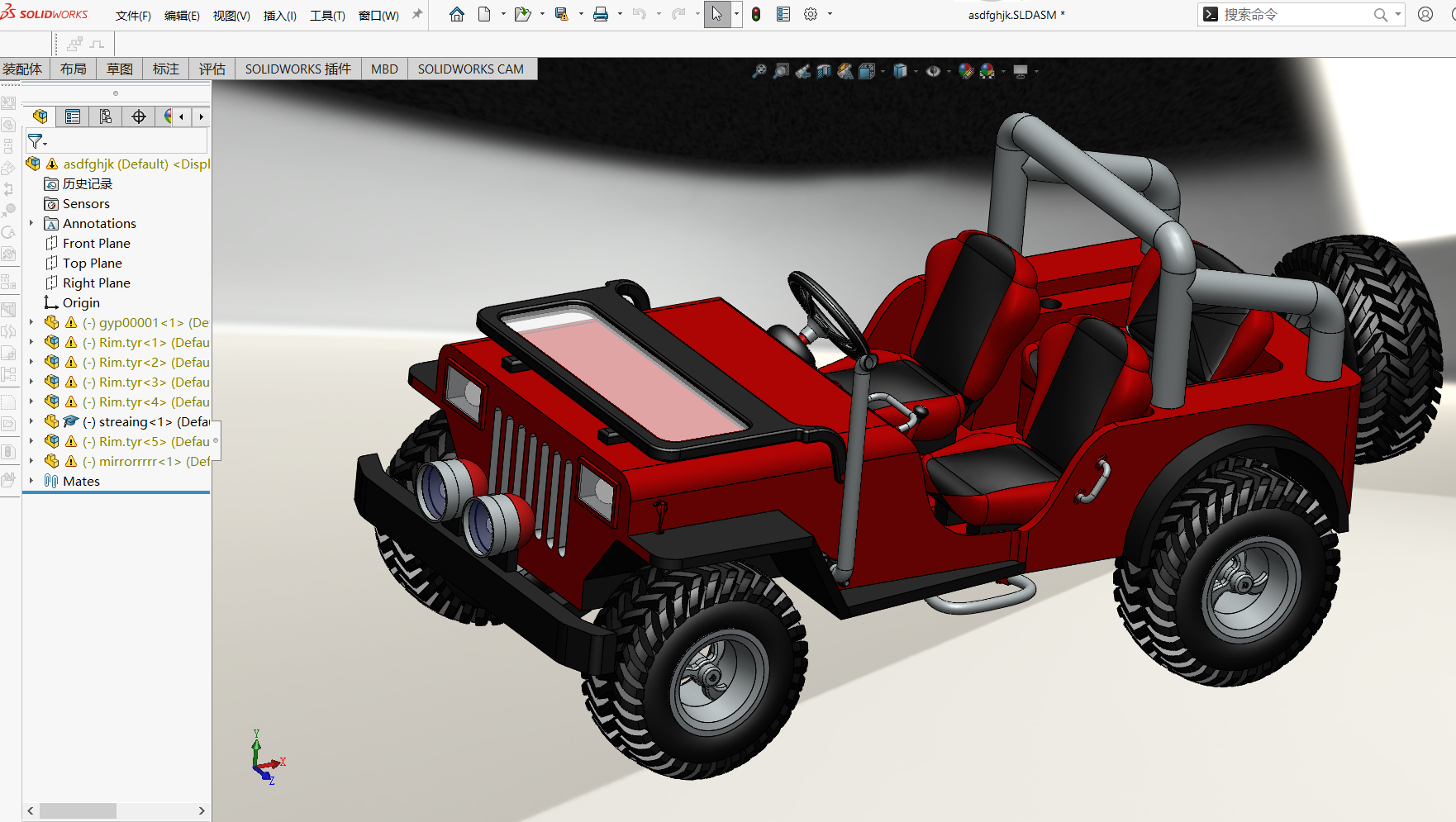The image size is (1456, 822).
Task: Open the PropertyManager tab
Action: [x=73, y=116]
